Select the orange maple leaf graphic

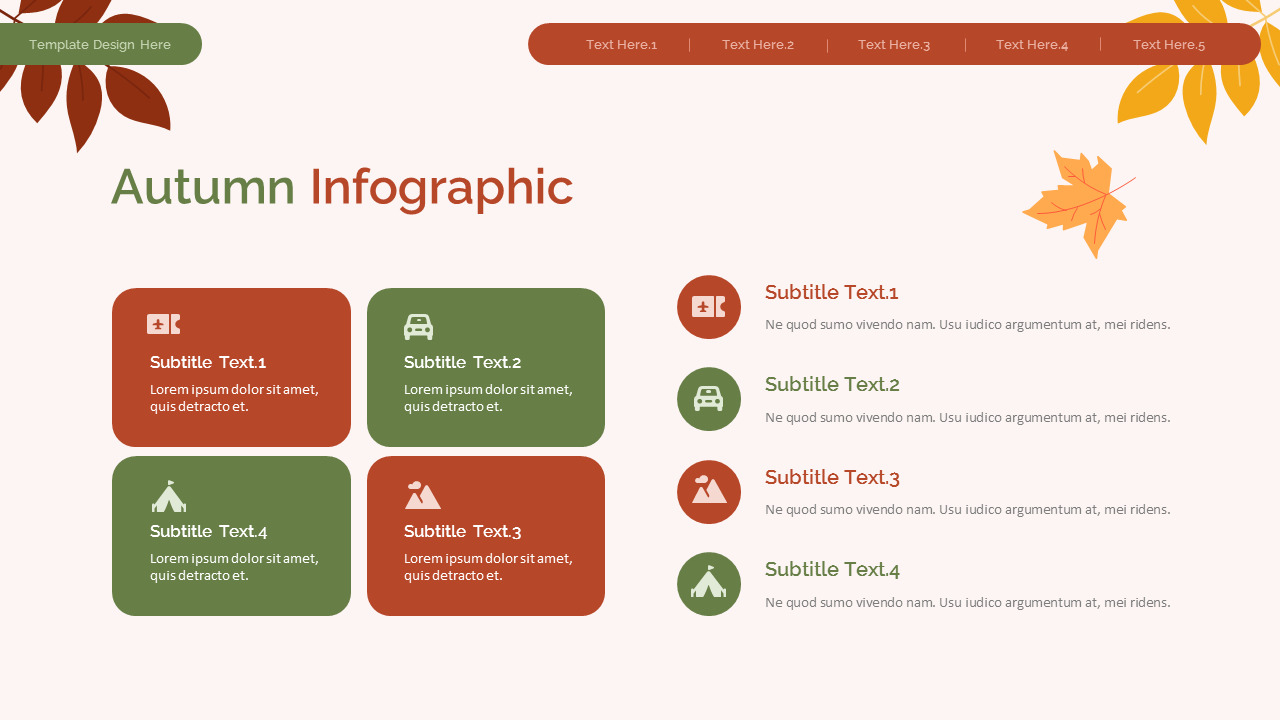[x=1079, y=204]
